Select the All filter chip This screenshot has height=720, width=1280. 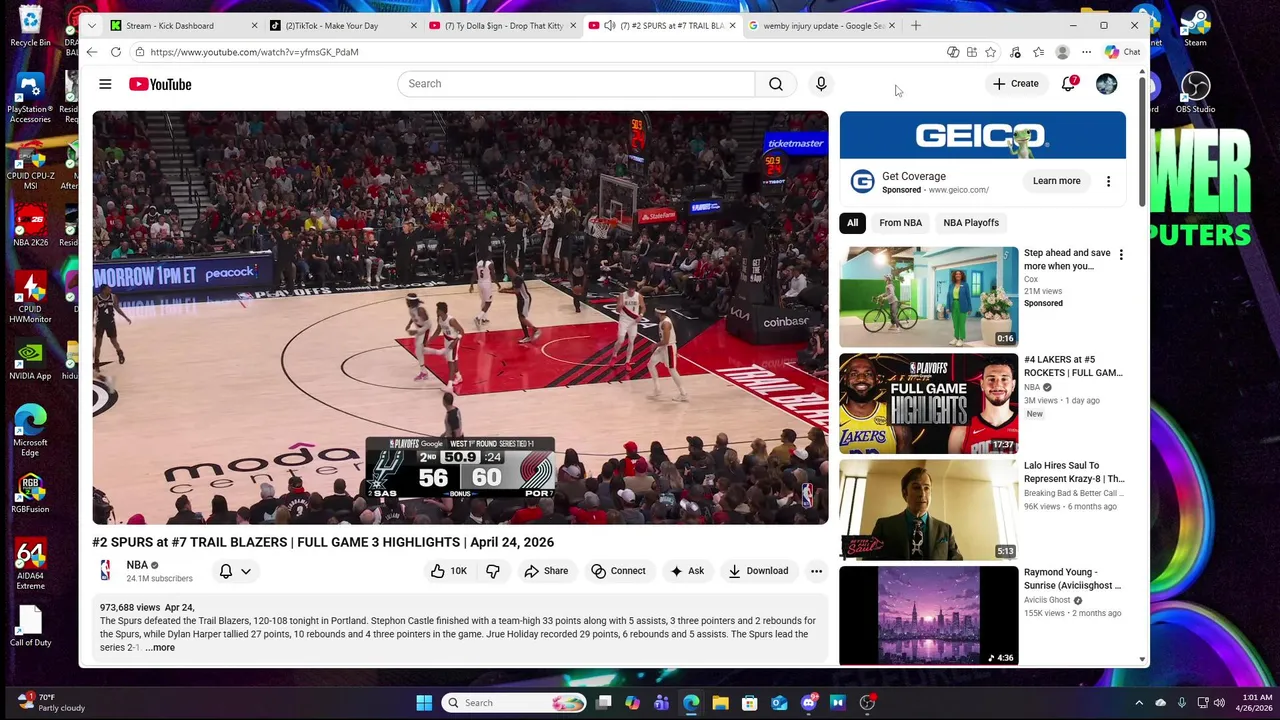point(852,223)
